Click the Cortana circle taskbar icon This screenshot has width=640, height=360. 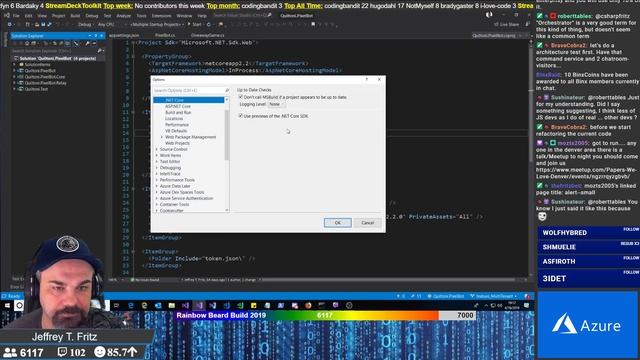19,306
